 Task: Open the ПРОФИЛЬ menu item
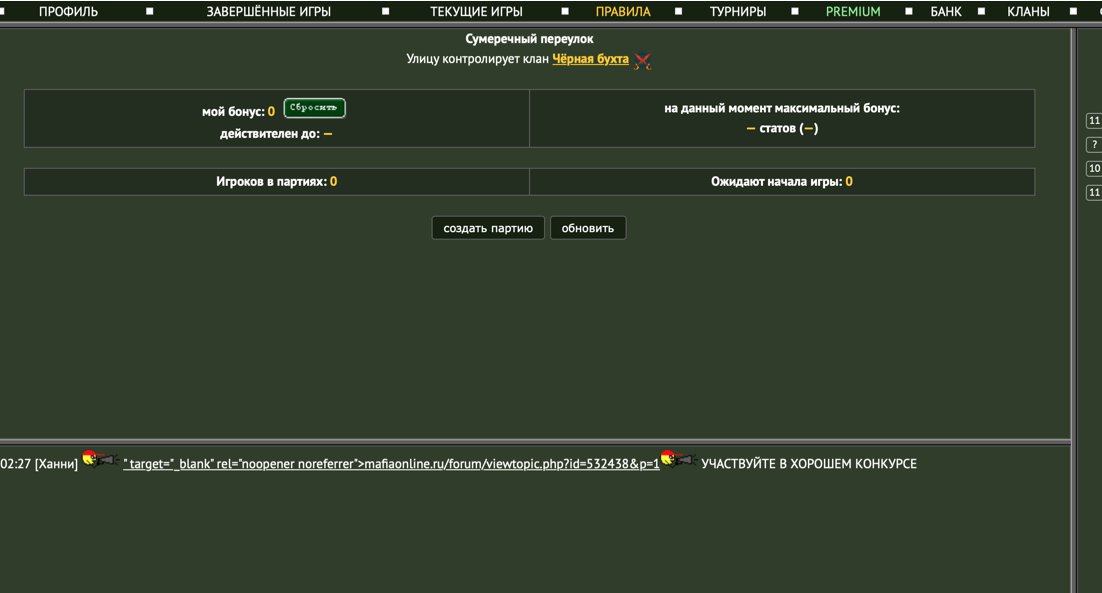point(68,11)
